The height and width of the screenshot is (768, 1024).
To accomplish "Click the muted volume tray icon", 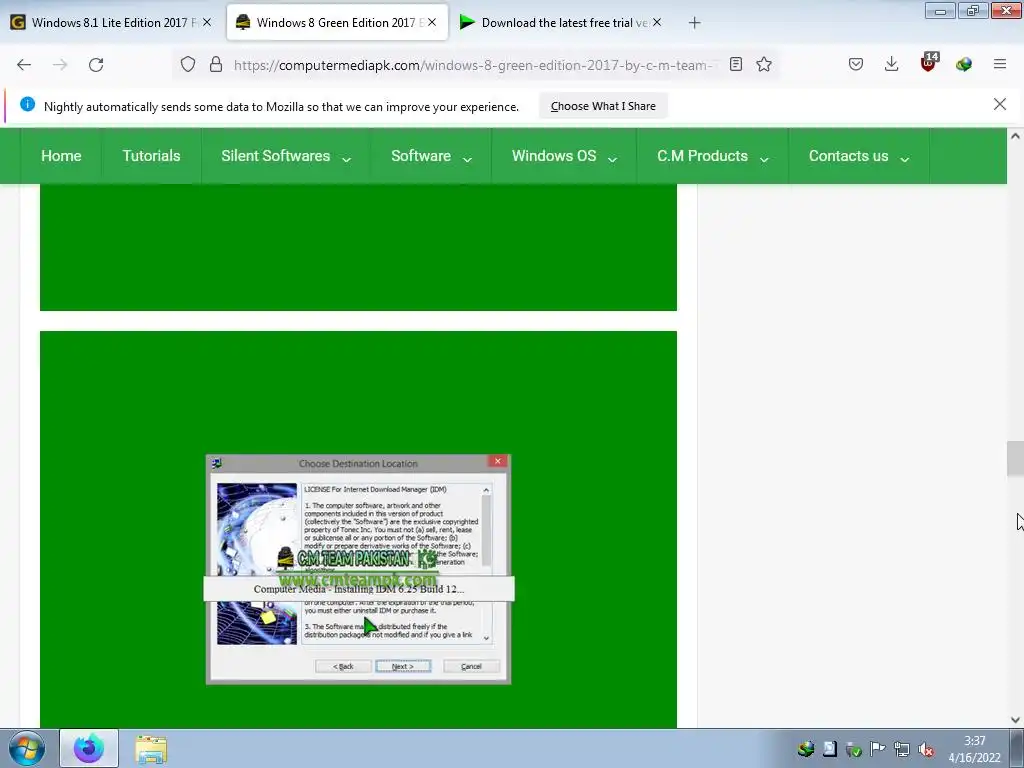I will click(925, 749).
